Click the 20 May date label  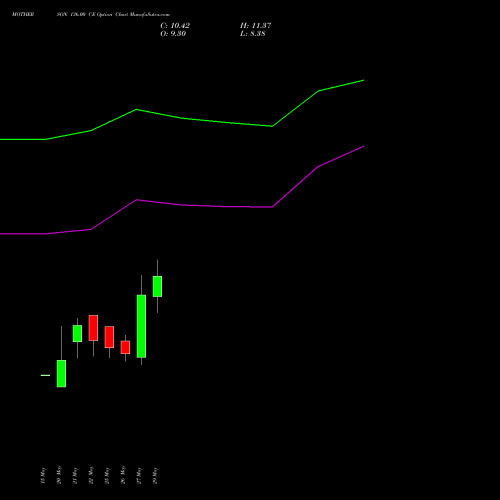(x=59, y=475)
